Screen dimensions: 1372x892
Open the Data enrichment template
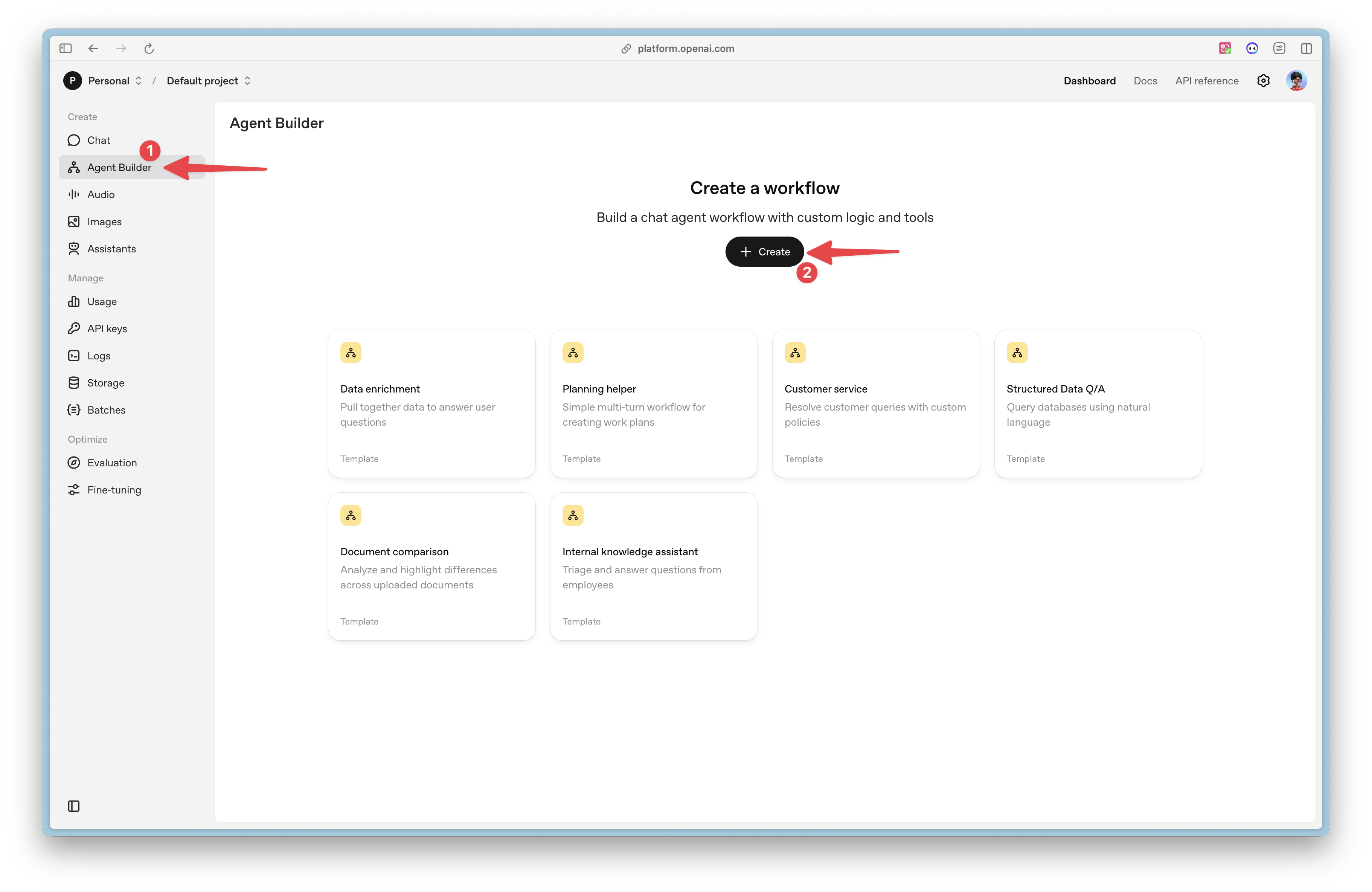431,403
